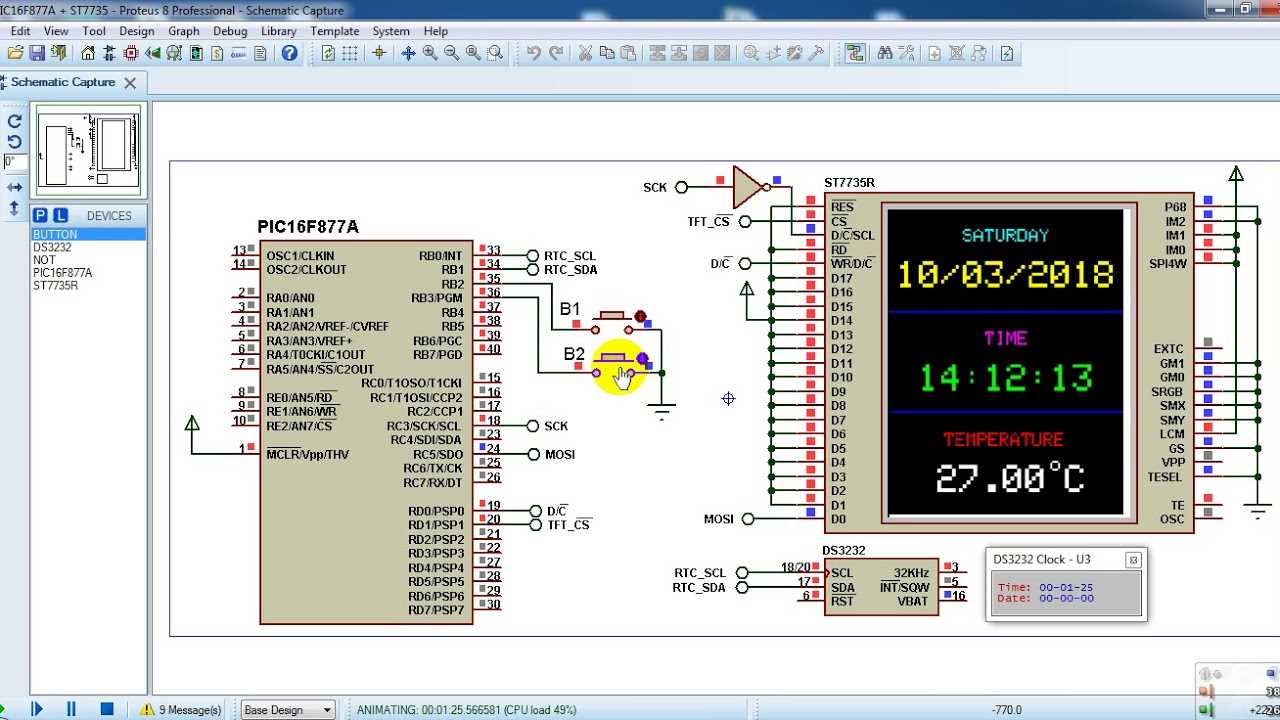The width and height of the screenshot is (1280, 720).
Task: Click the PIC16F877A microcontroller body
Action: (x=366, y=432)
